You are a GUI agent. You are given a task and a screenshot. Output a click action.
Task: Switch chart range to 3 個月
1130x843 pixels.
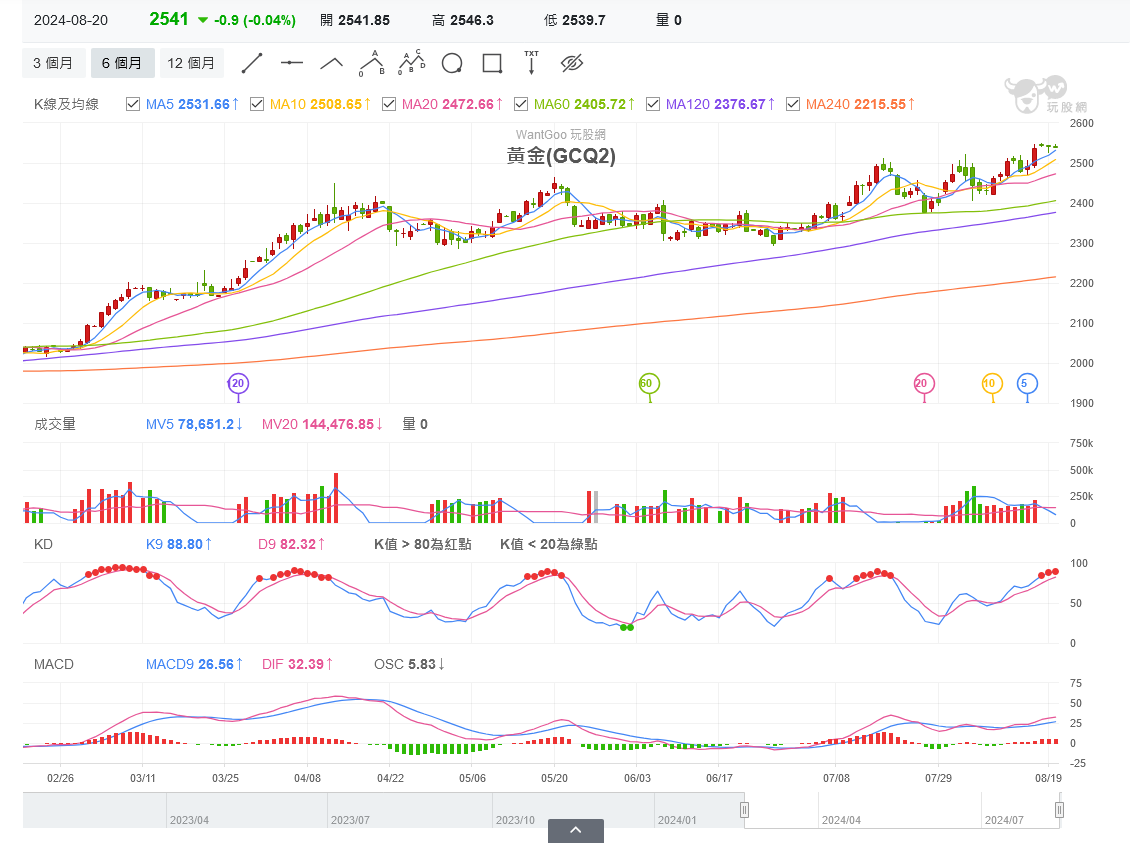[x=53, y=63]
